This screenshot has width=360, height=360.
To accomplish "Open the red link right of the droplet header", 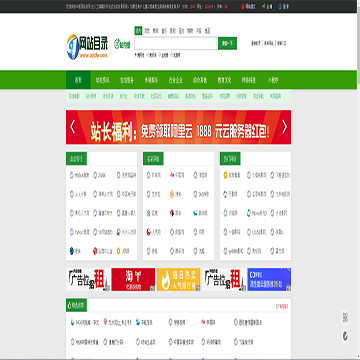I will coord(282,306).
